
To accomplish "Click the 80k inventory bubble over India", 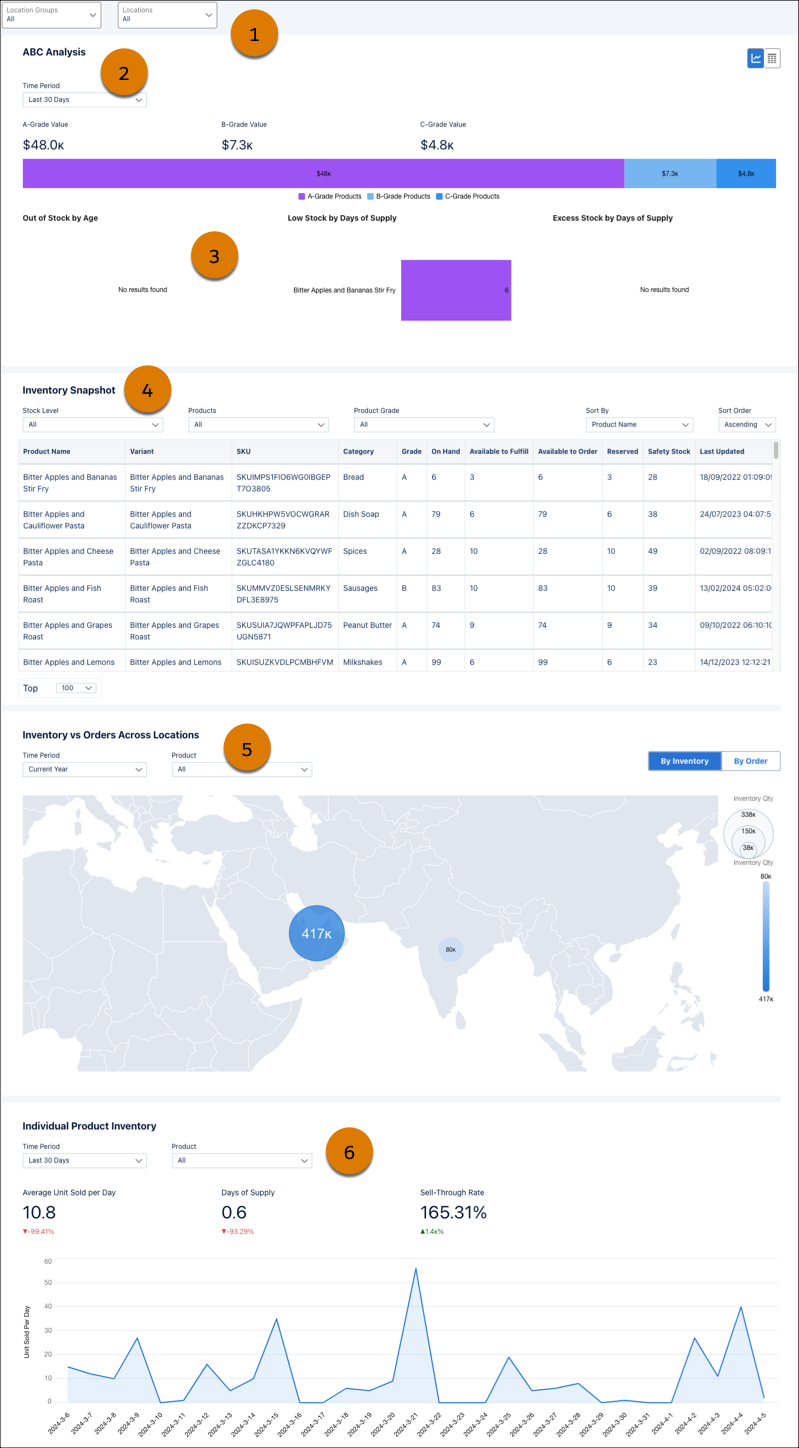I will (451, 949).
